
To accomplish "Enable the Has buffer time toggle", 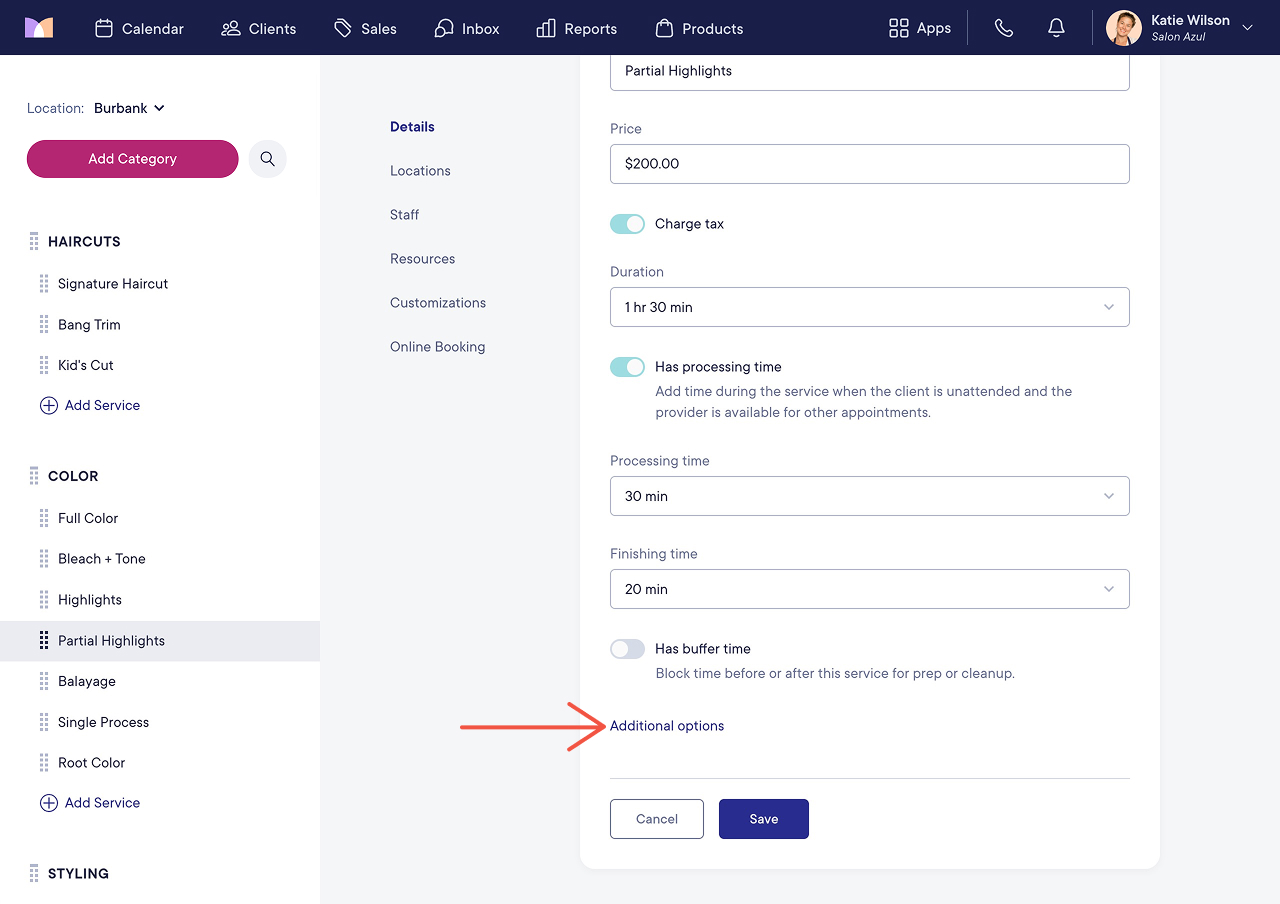I will click(x=628, y=649).
